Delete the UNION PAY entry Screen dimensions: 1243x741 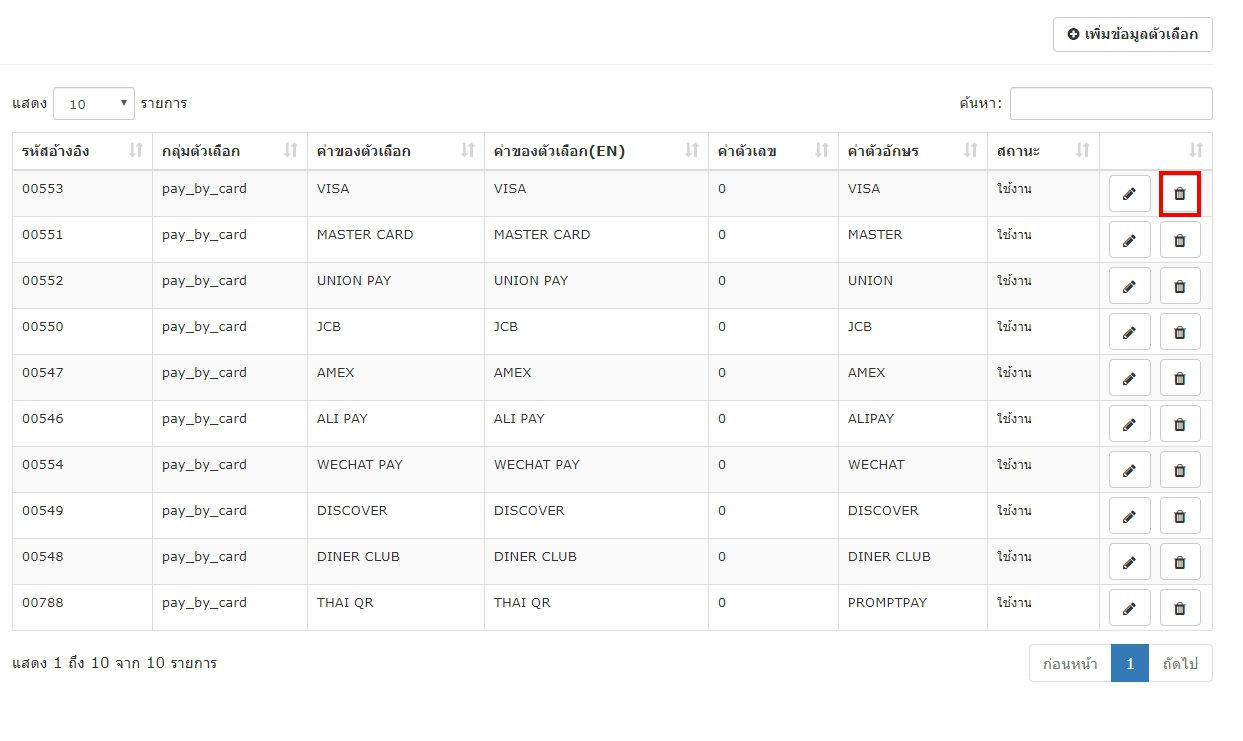1180,286
